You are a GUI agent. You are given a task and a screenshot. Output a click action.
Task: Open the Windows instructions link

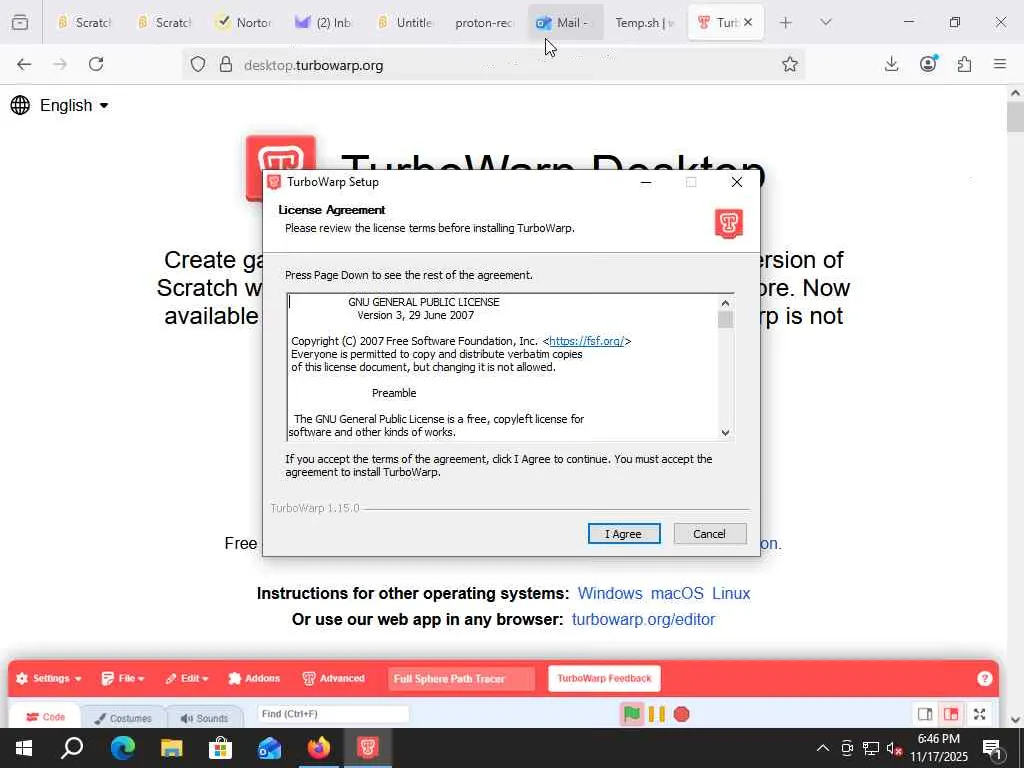point(610,593)
